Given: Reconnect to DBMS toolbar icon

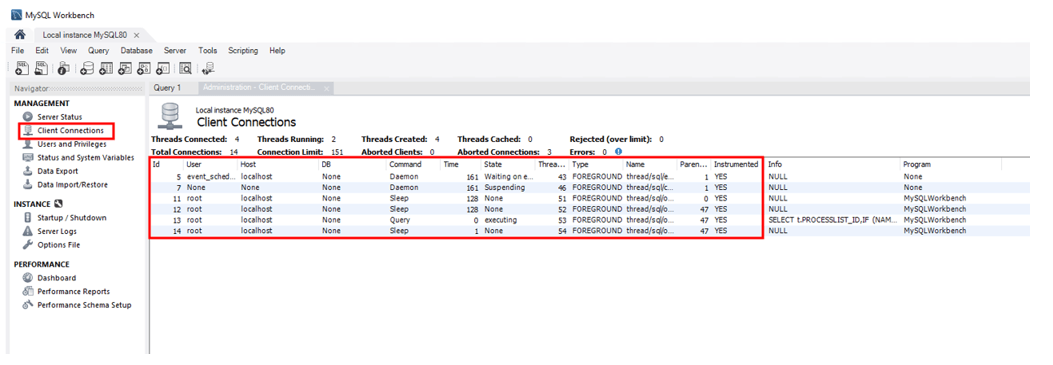Looking at the screenshot, I should (x=208, y=68).
